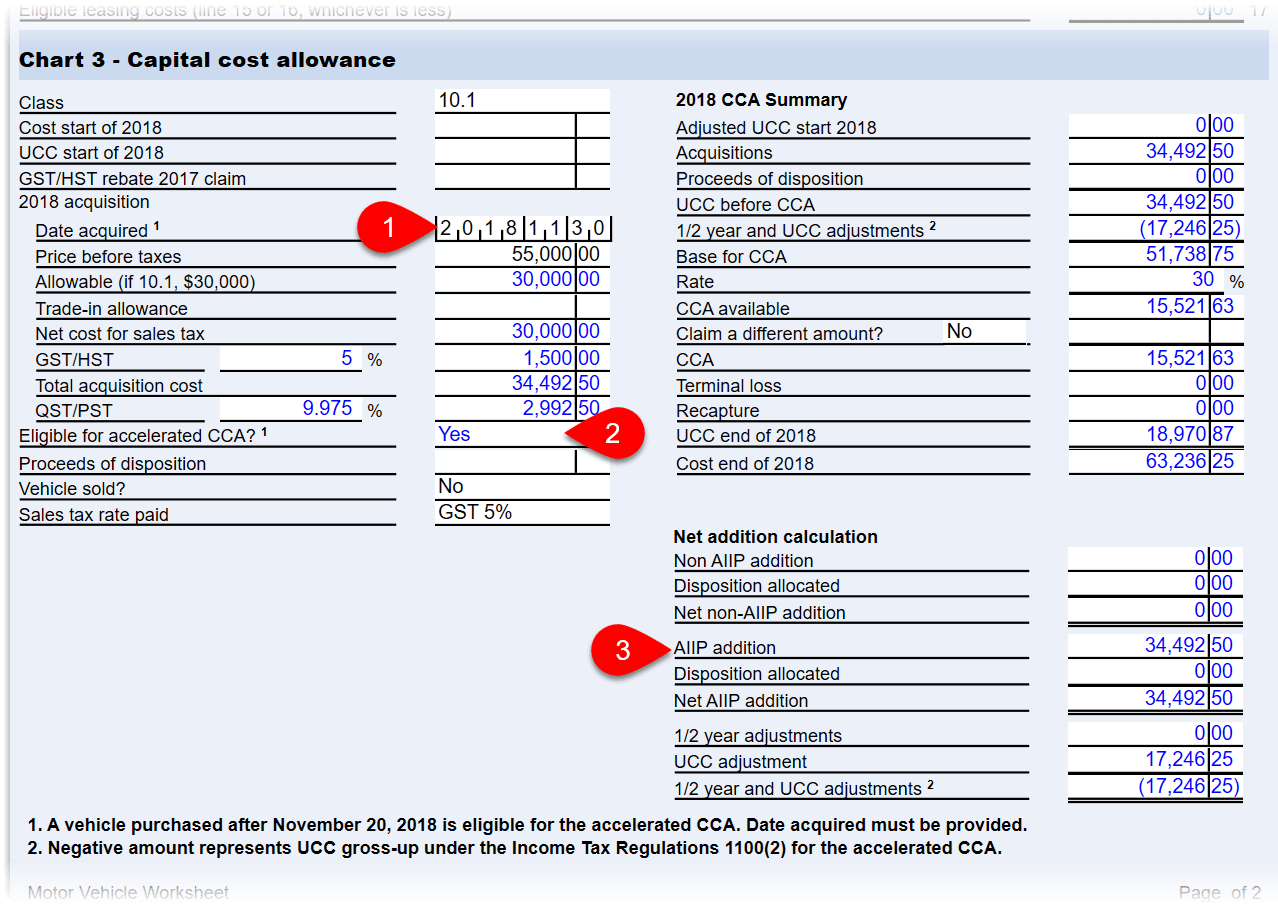Open the Sales tax rate paid GST 5% field
Image resolution: width=1278 pixels, height=908 pixels.
pos(522,513)
